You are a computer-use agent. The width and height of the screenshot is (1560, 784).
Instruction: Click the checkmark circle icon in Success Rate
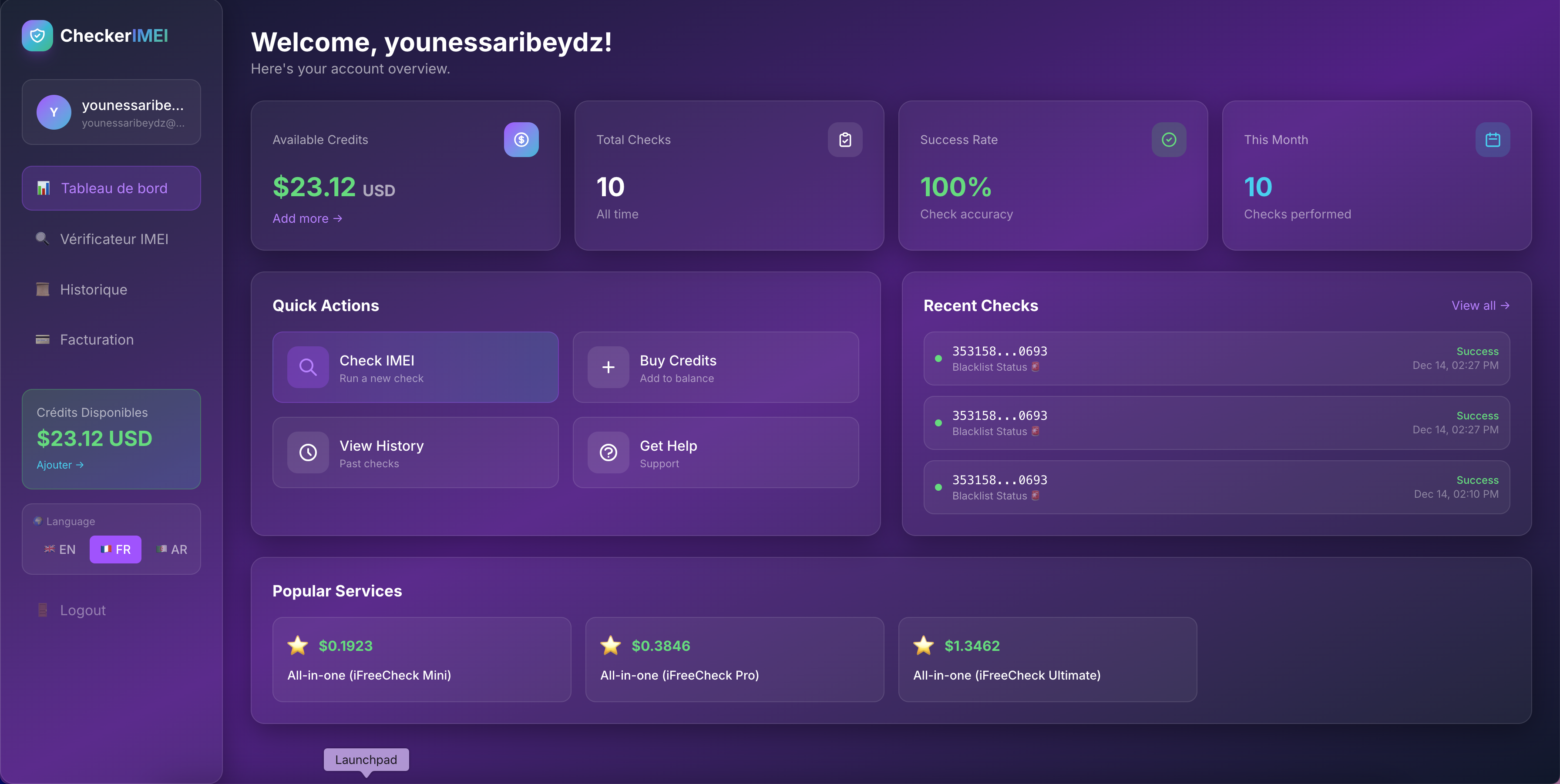pos(1168,140)
